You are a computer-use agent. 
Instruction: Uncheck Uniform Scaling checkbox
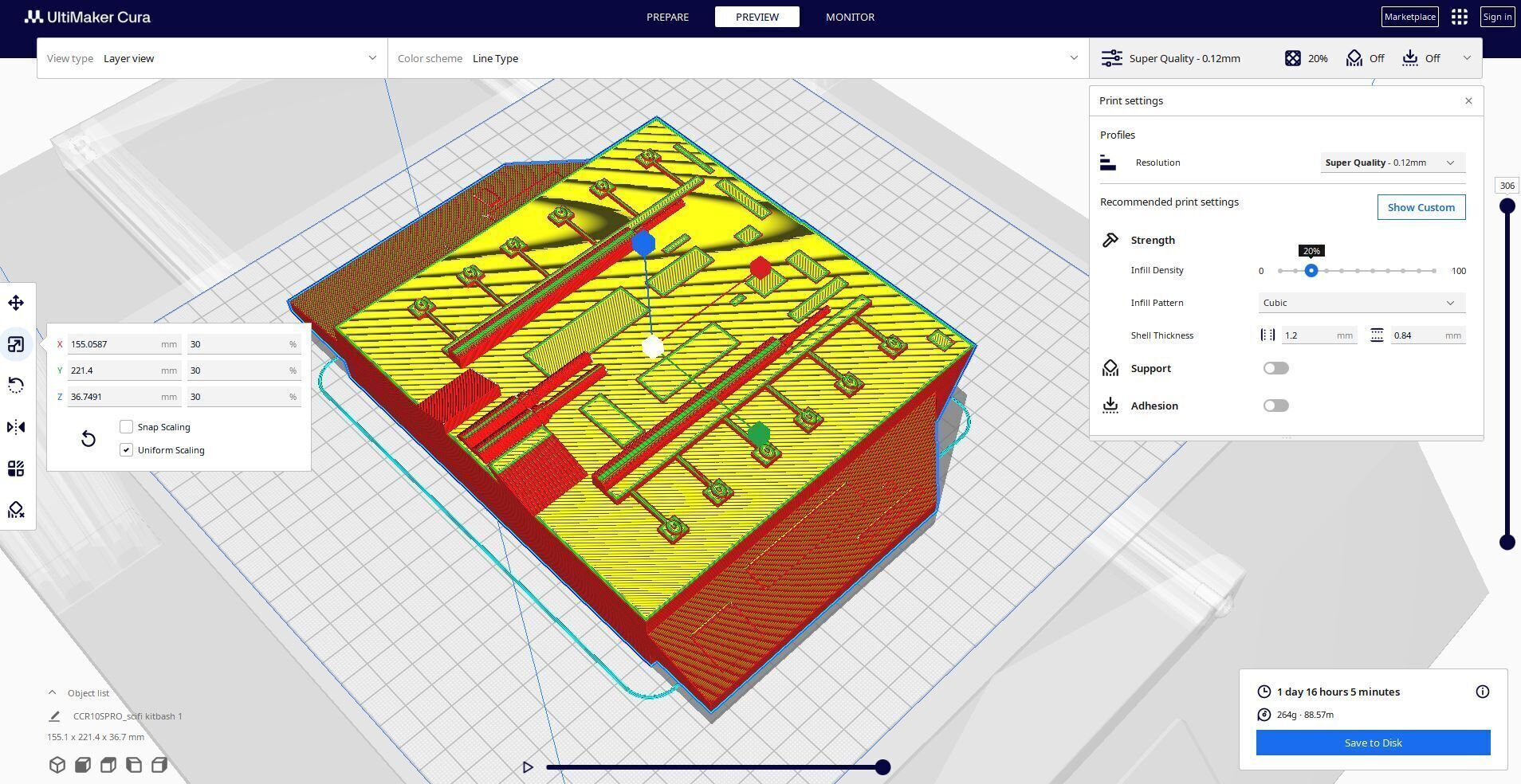point(126,450)
